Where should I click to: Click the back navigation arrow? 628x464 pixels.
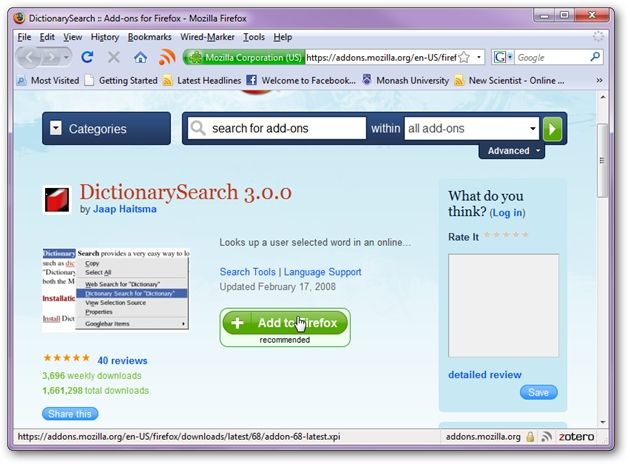[29, 58]
